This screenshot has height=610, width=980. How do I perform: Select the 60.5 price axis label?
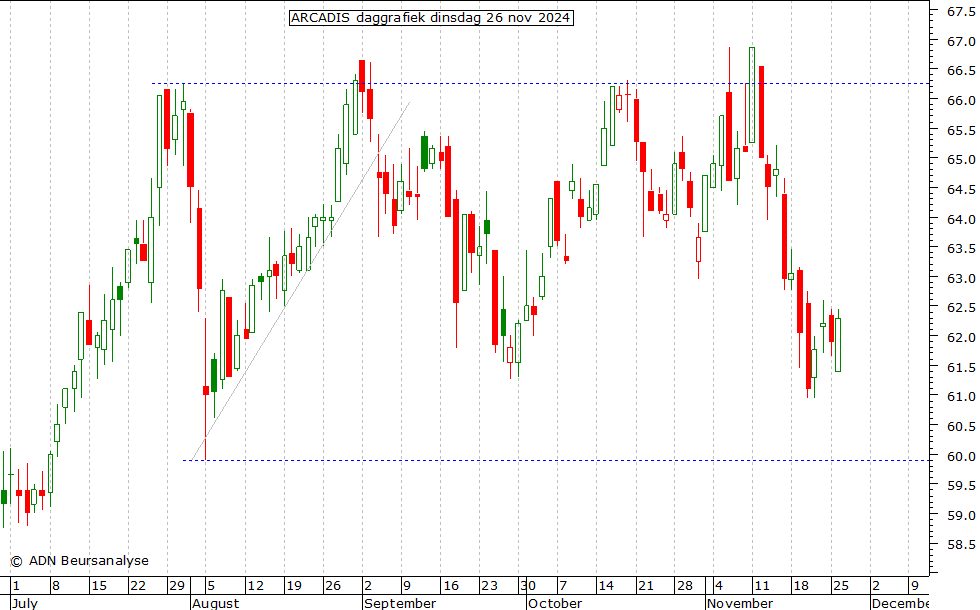click(961, 426)
